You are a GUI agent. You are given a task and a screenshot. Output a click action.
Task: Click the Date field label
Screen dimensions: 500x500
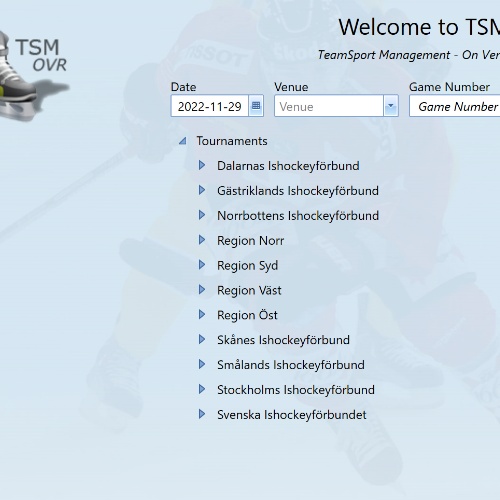(x=183, y=87)
